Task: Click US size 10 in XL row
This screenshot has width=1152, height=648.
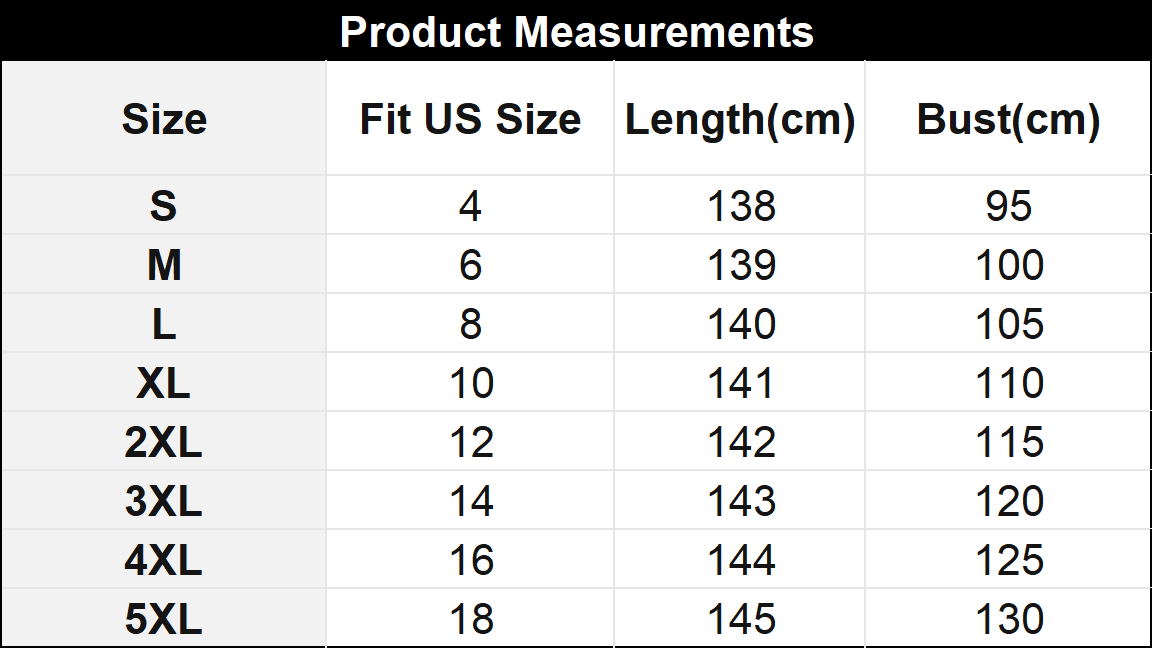Action: pos(470,383)
